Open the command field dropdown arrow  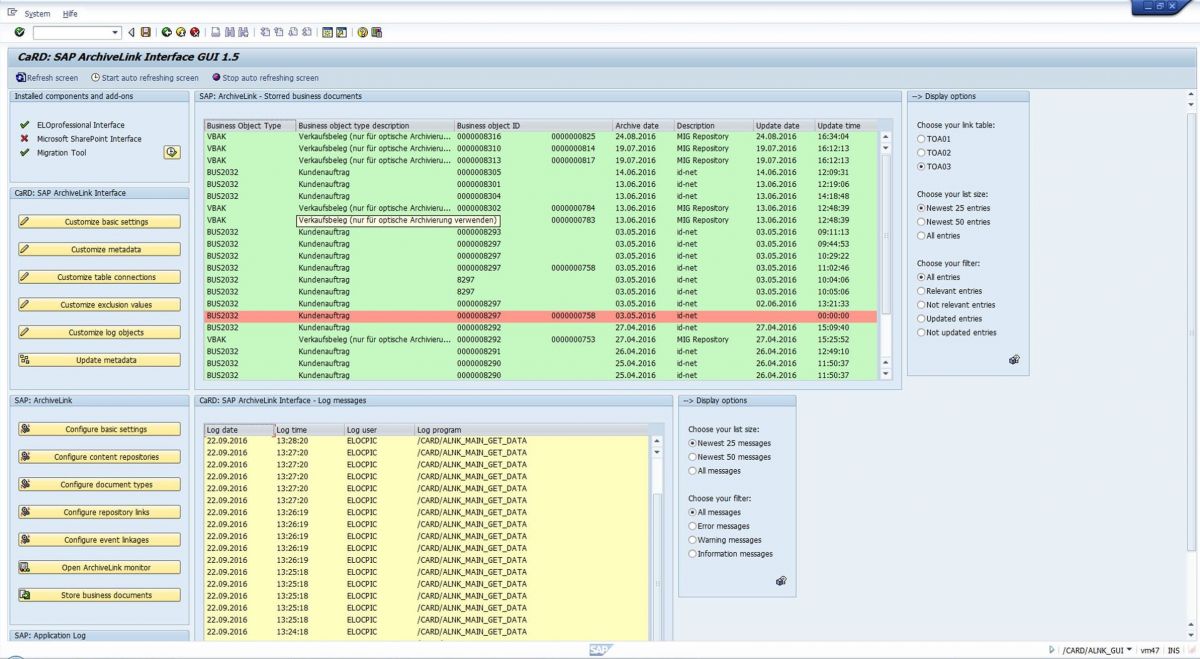coord(116,33)
